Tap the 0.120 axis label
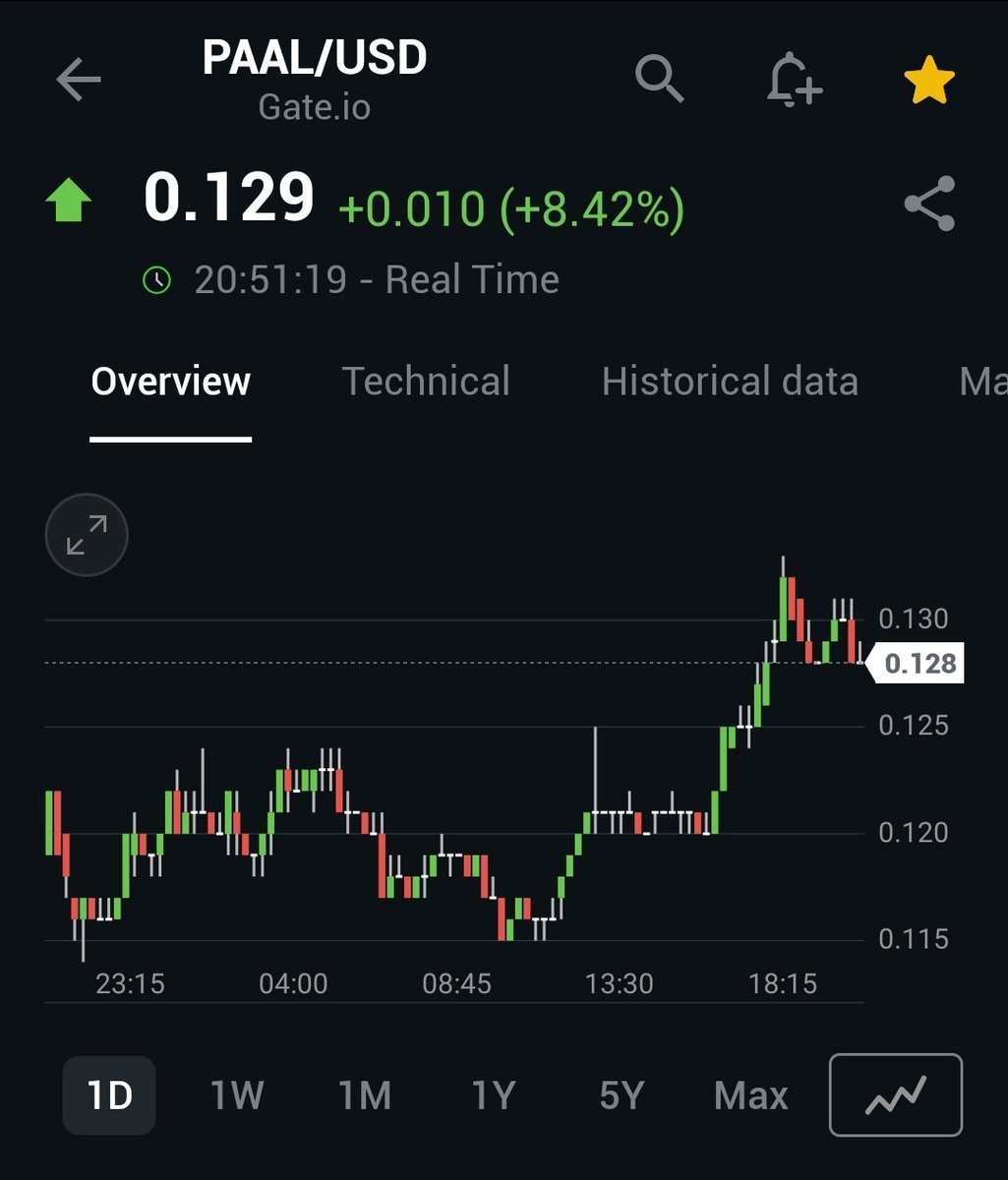Viewport: 1008px width, 1180px height. (914, 833)
